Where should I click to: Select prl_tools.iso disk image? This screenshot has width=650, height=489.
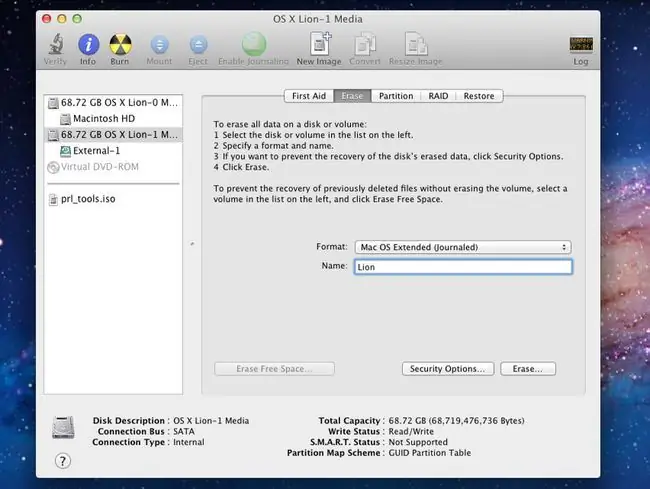tap(113, 199)
